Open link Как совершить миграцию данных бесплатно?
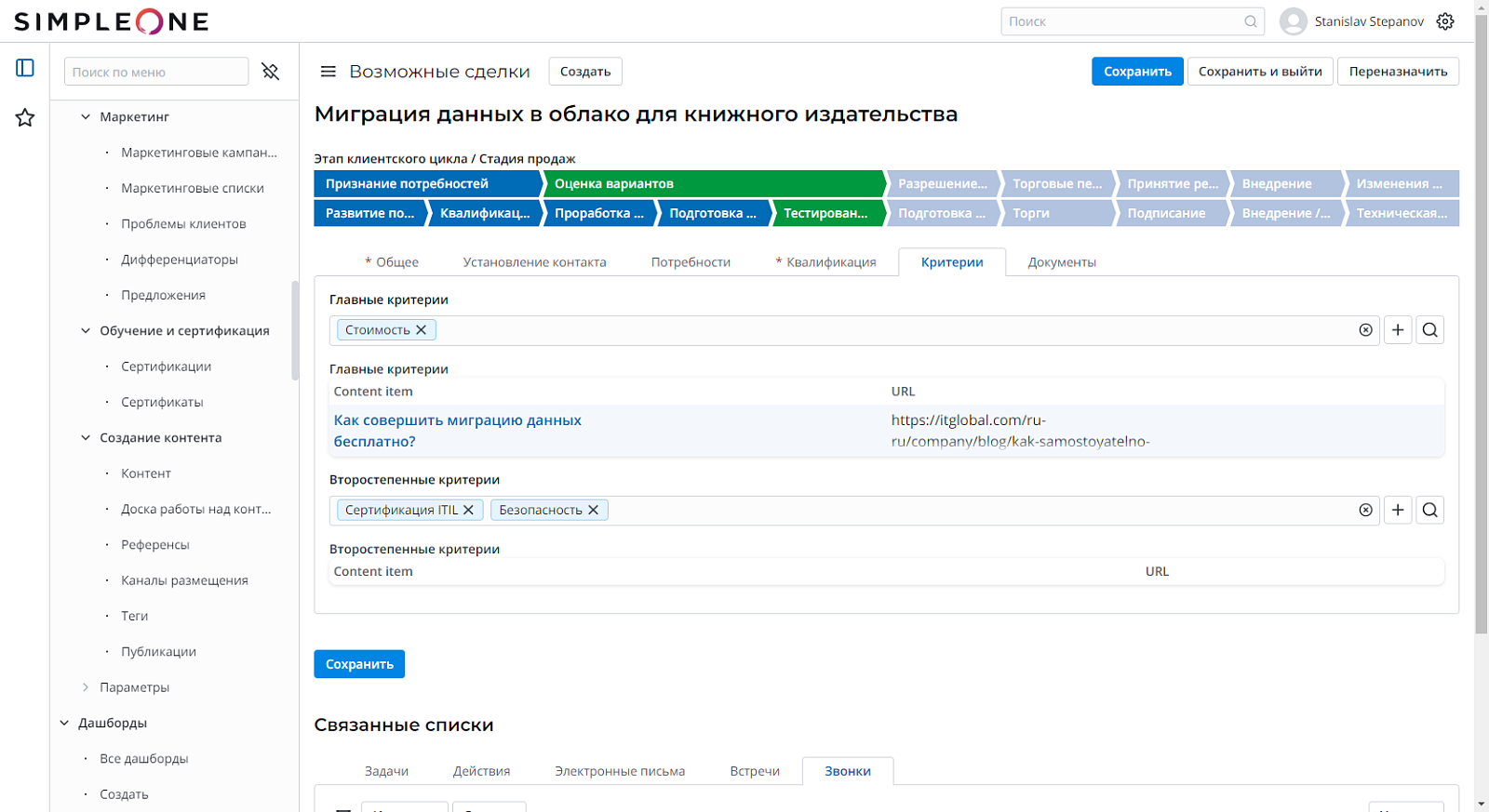Screen dimensions: 1489x812 (458, 431)
